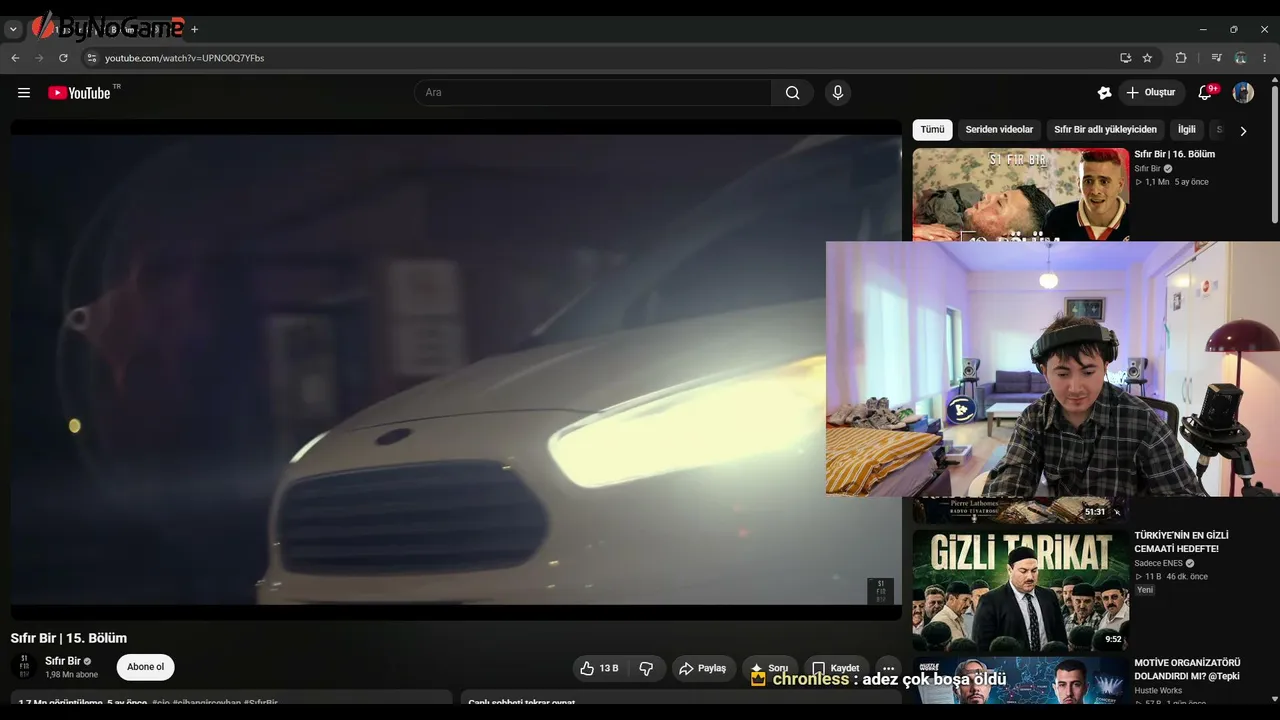
Task: Expand the tab search dropdown
Action: 13,29
